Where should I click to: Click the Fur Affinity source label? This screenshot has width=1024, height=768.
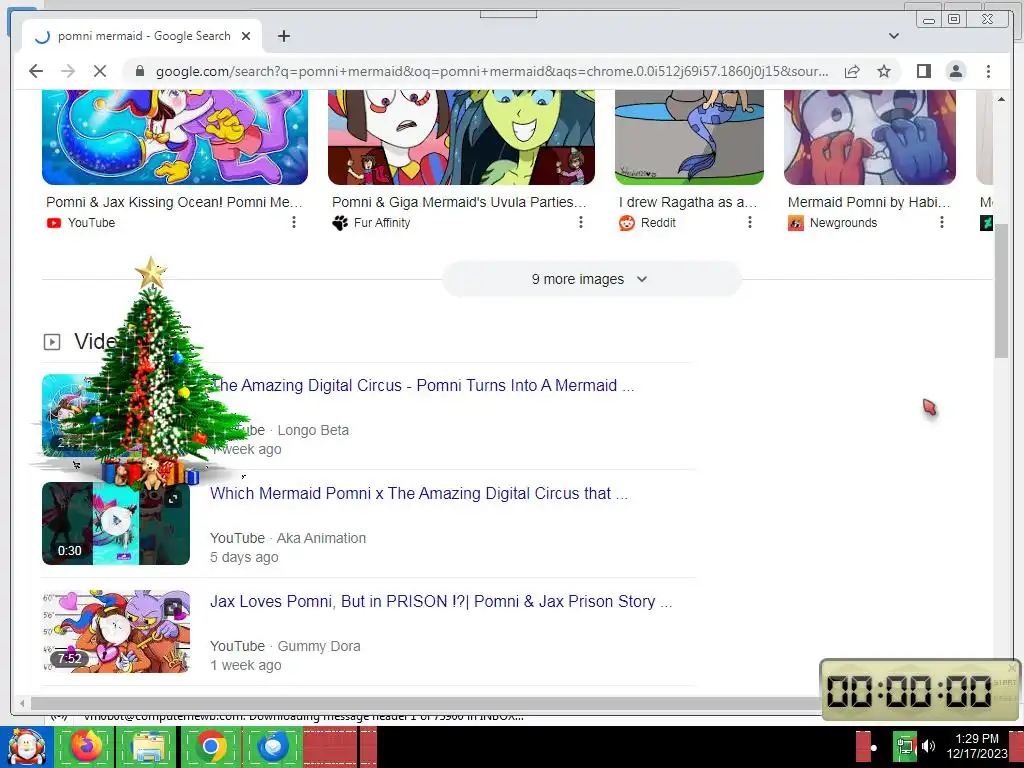tap(382, 223)
